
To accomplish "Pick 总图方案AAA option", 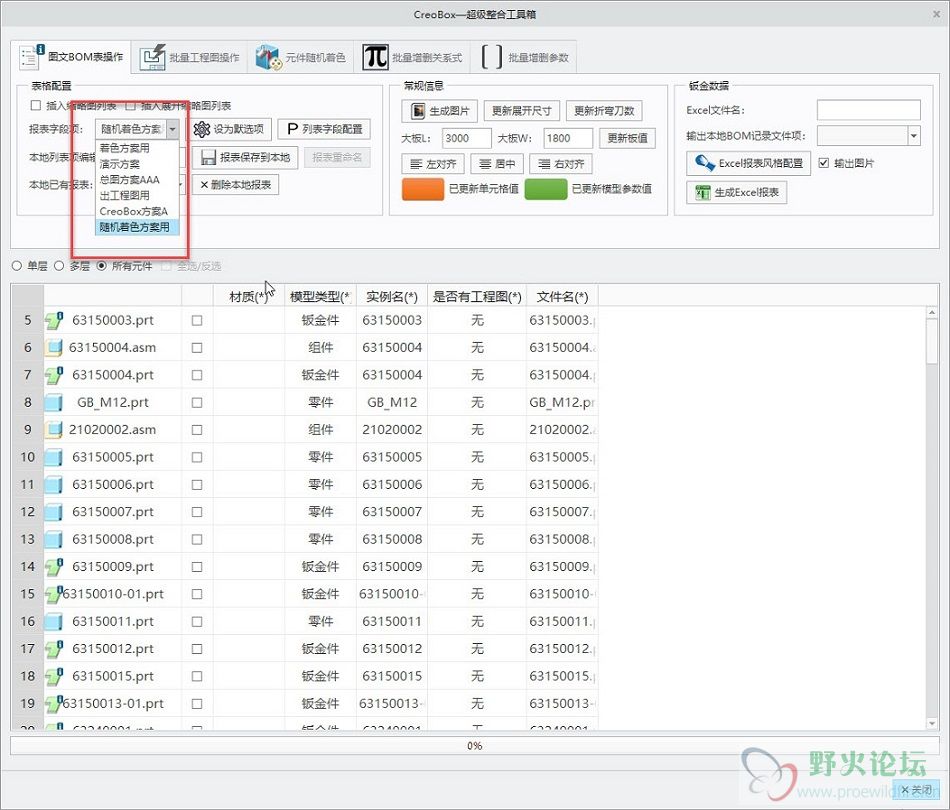I will click(x=138, y=179).
